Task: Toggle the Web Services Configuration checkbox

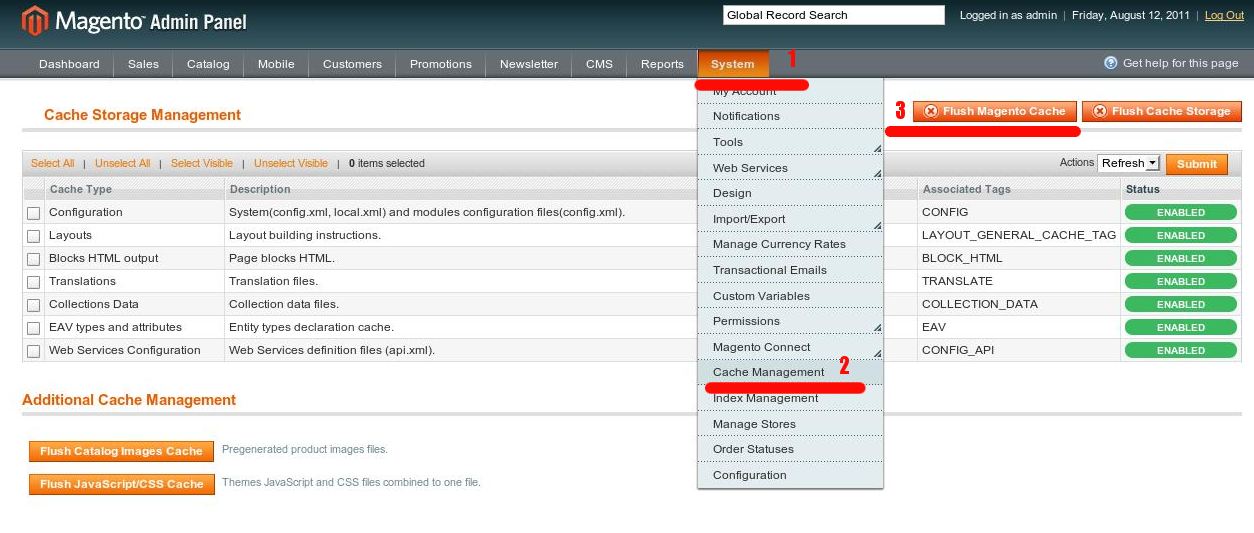Action: [x=34, y=351]
